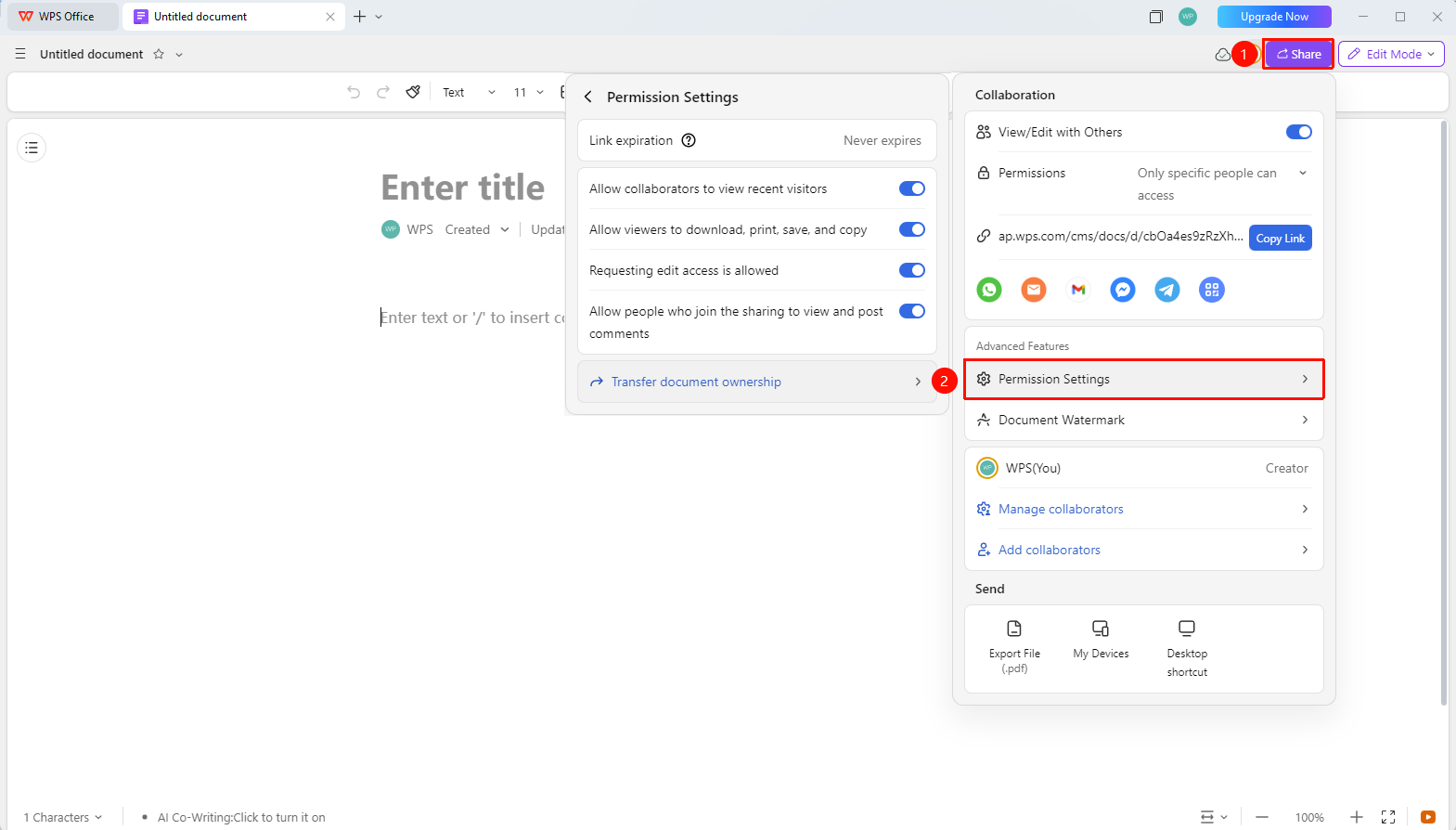Share via the Messenger icon
Screen dimensions: 1456x830
coord(1123,290)
